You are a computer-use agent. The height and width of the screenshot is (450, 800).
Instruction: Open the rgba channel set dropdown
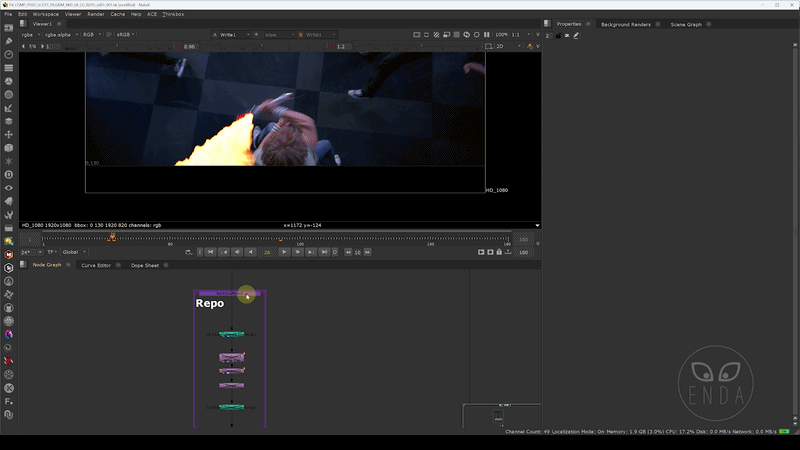click(31, 35)
